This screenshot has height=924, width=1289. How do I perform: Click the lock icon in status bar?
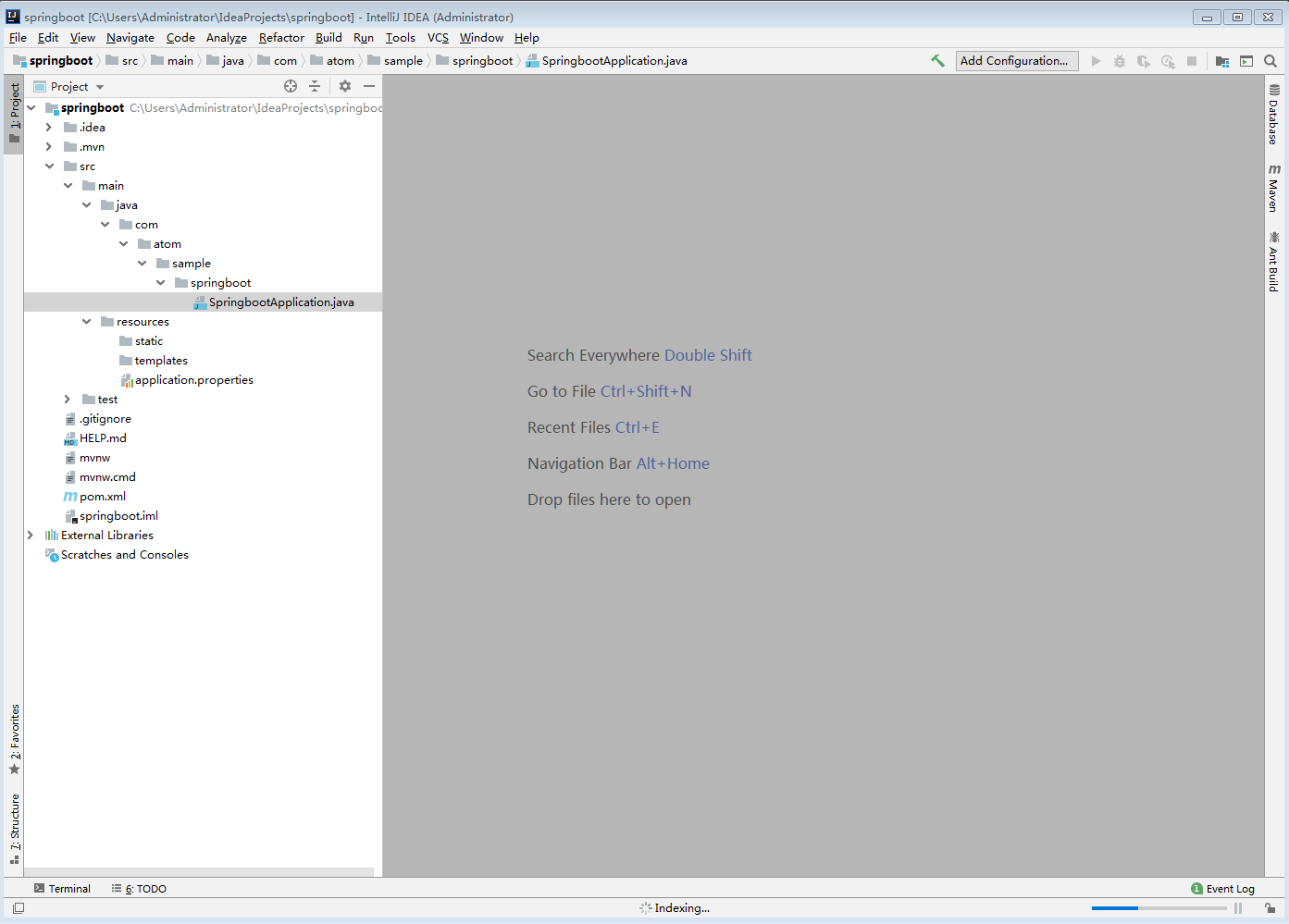tap(1270, 908)
